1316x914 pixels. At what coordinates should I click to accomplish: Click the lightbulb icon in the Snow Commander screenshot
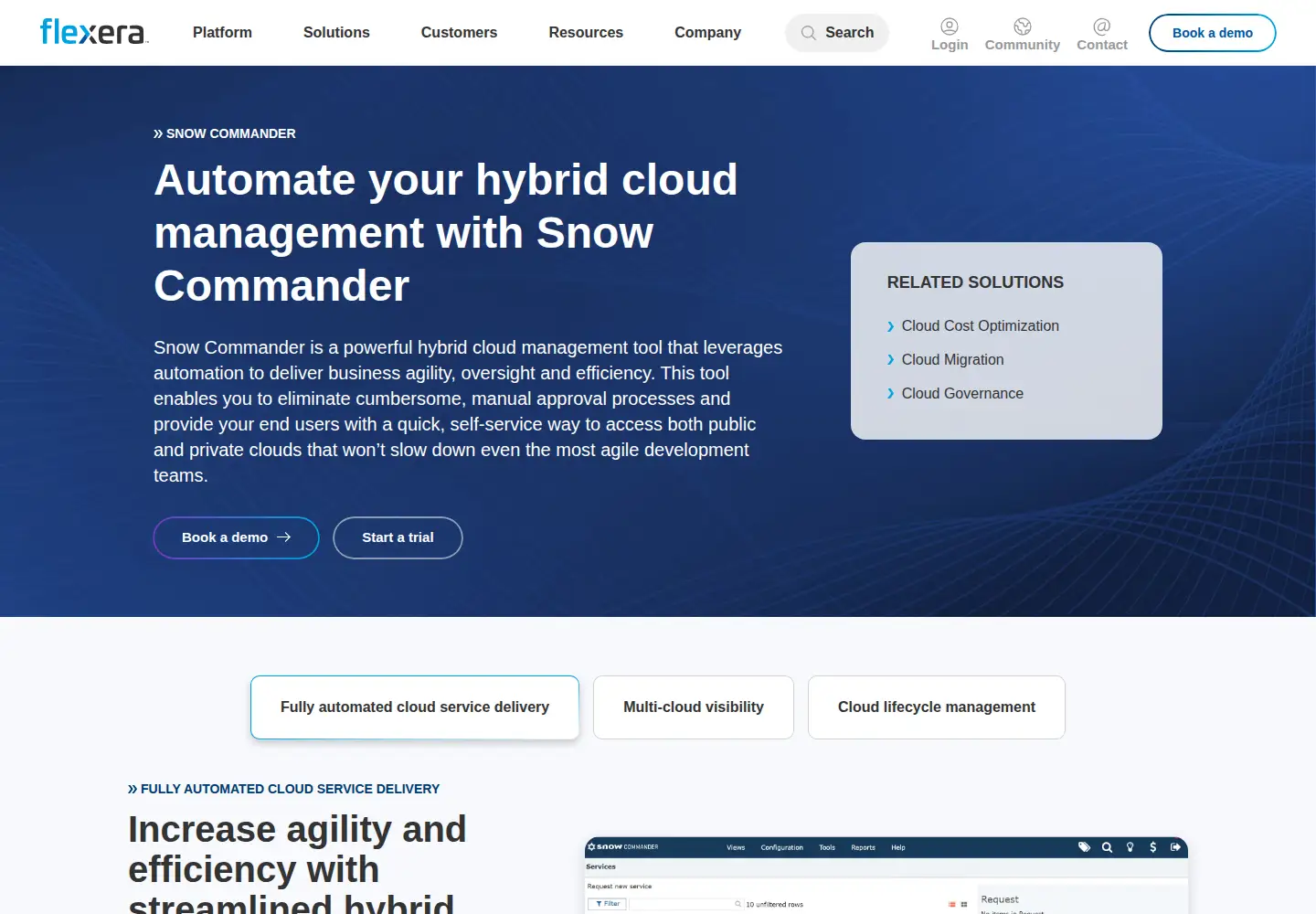pyautogui.click(x=1130, y=847)
